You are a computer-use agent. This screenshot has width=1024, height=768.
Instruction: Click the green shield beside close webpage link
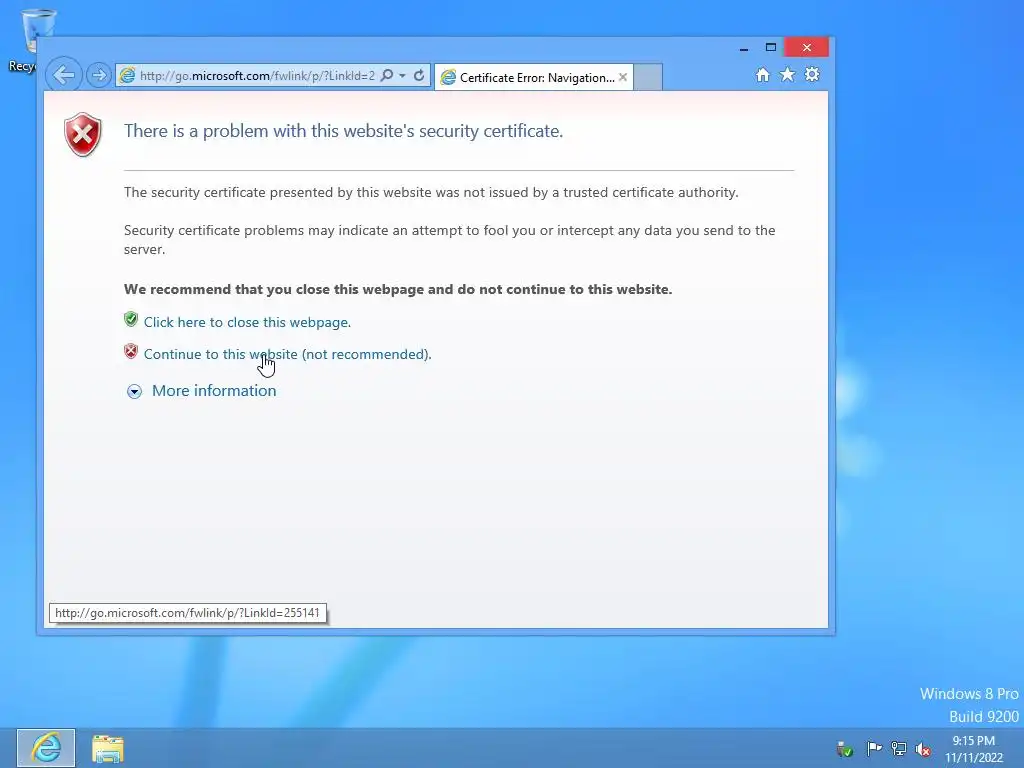[131, 319]
